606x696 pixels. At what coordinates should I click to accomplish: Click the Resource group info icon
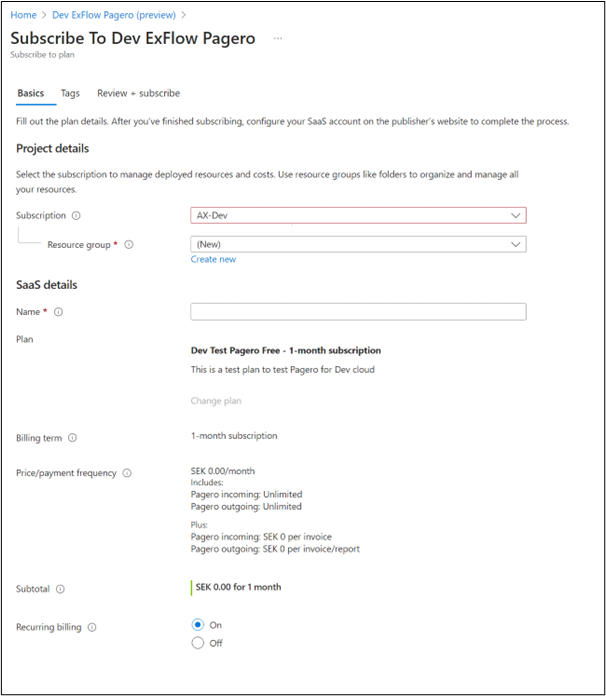[129, 245]
